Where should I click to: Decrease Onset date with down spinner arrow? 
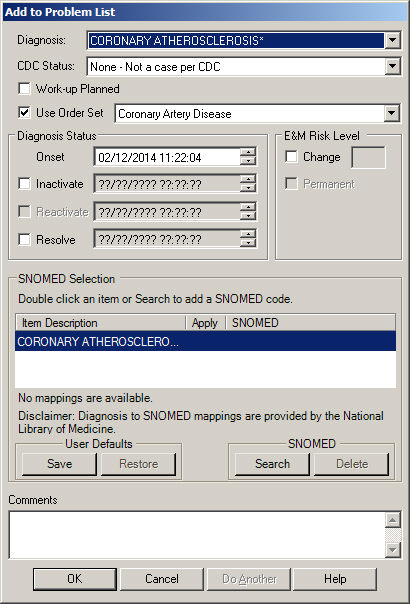click(x=248, y=161)
